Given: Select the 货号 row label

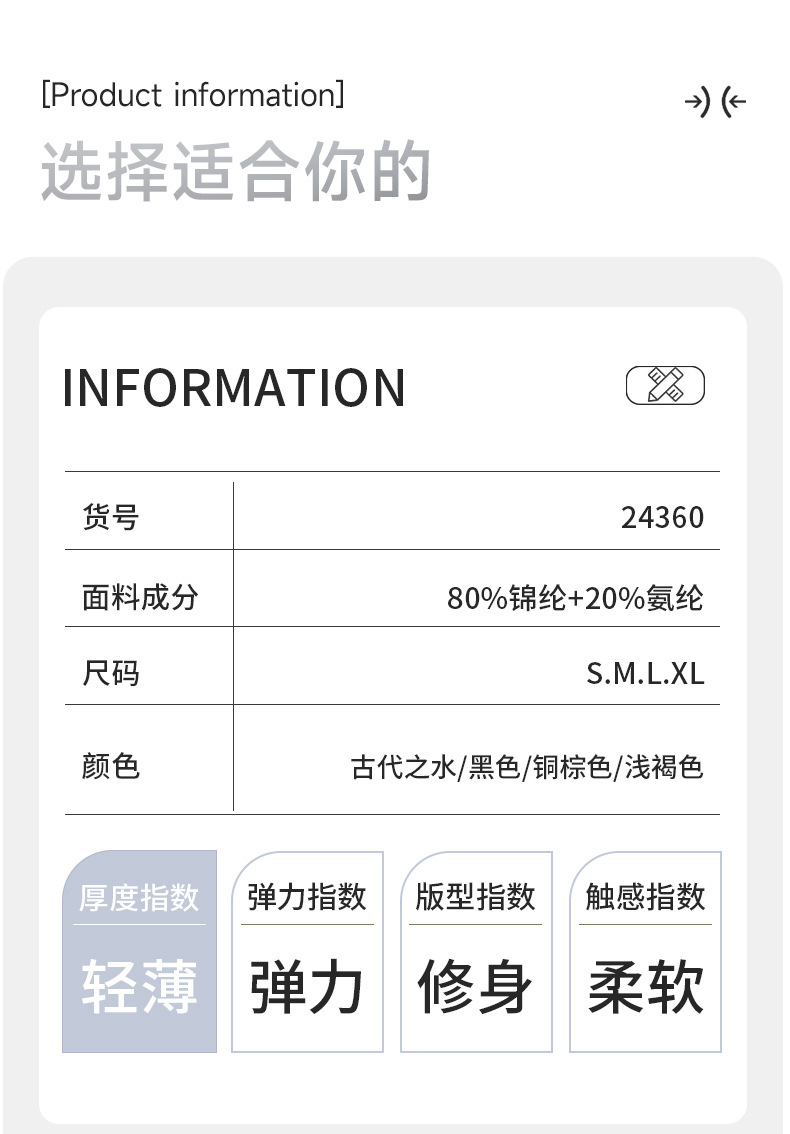Looking at the screenshot, I should (110, 517).
